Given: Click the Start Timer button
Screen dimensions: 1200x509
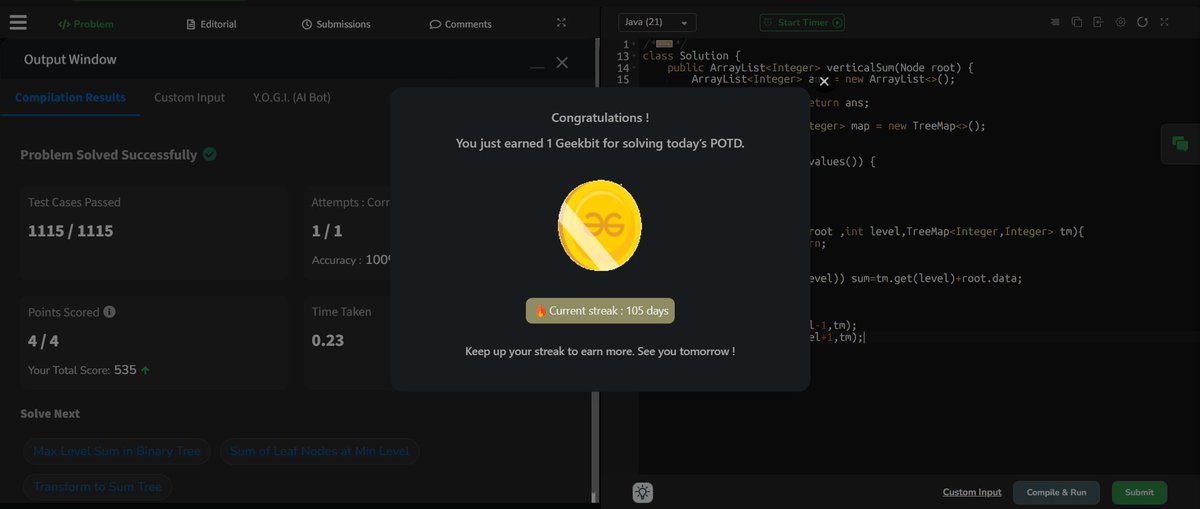Looking at the screenshot, I should 802,22.
